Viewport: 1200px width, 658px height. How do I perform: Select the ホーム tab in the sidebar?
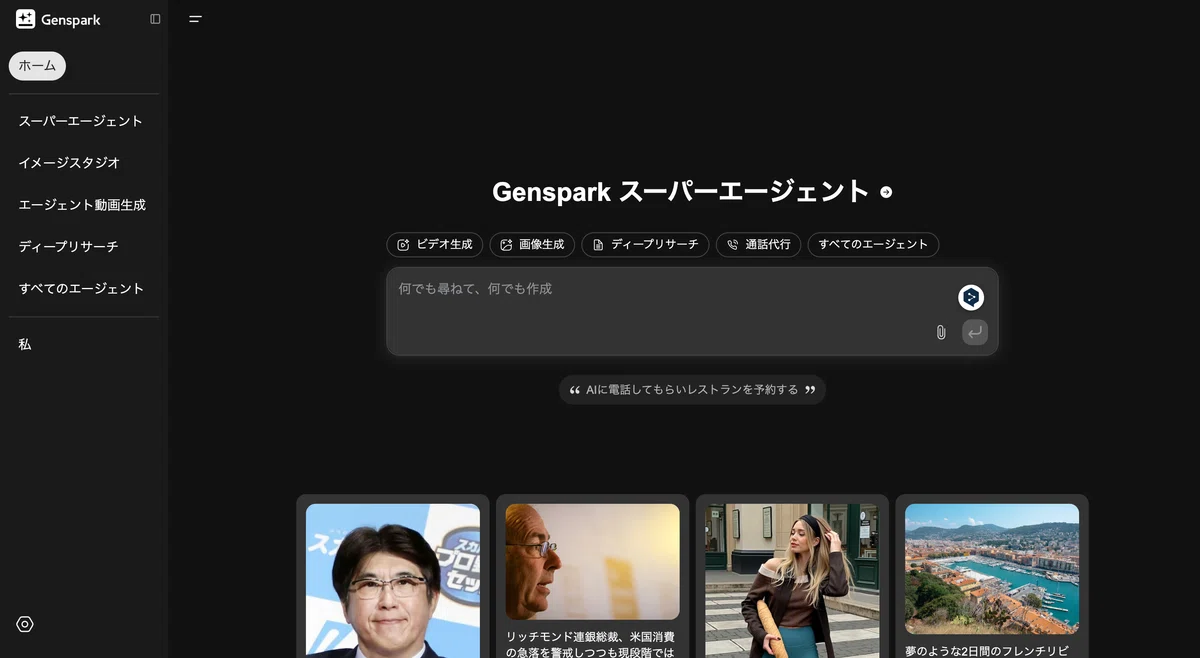click(37, 66)
